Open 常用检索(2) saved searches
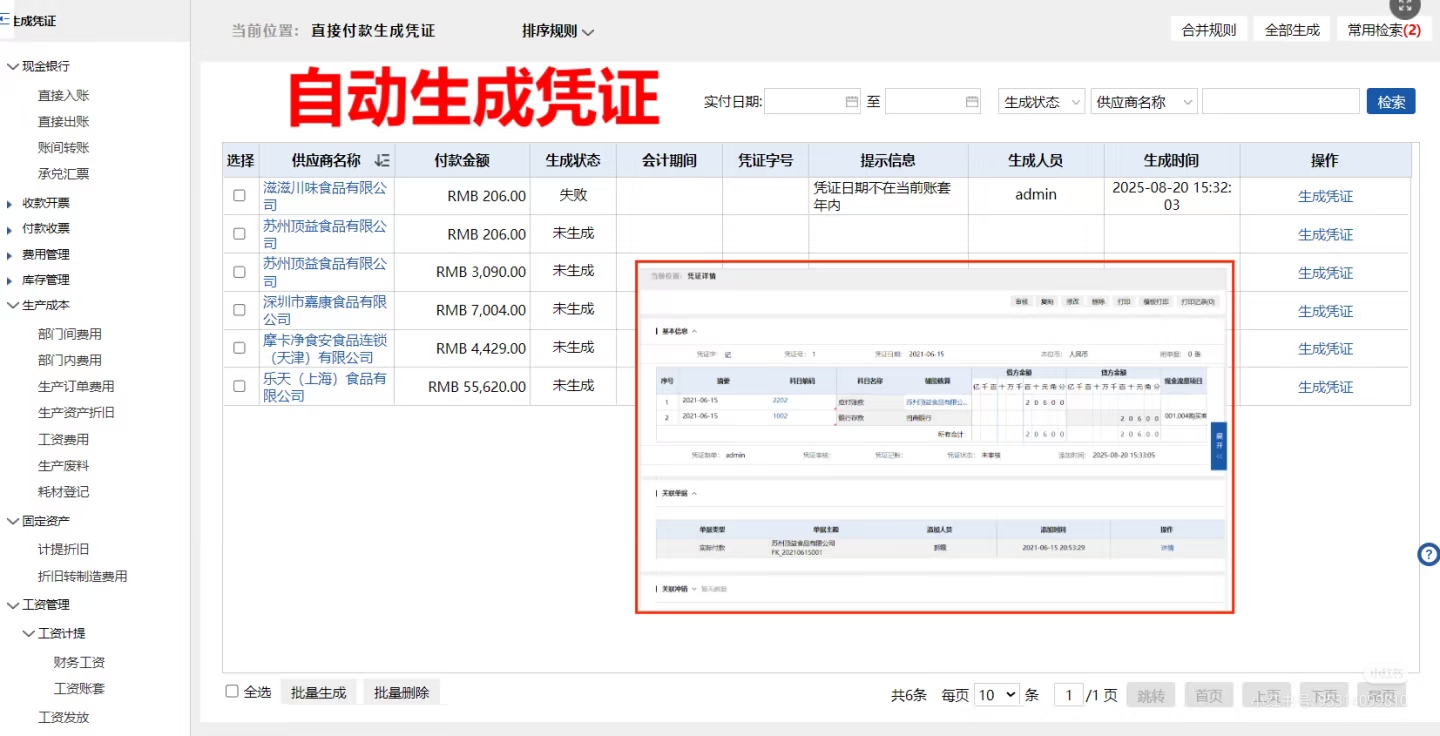Screen dimensions: 1440x736 tap(1384, 30)
